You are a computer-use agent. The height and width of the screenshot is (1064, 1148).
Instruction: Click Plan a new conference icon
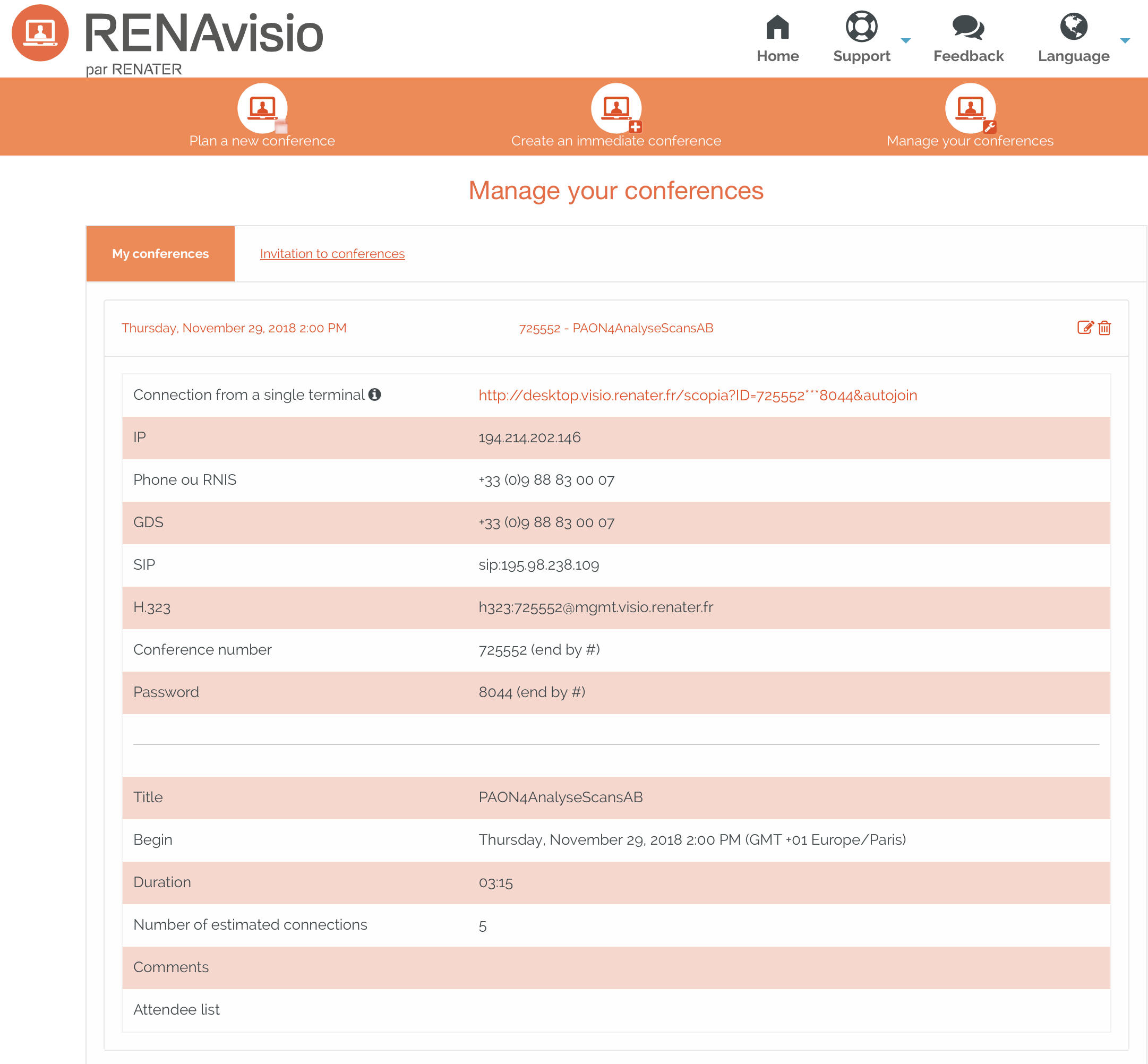pyautogui.click(x=262, y=108)
